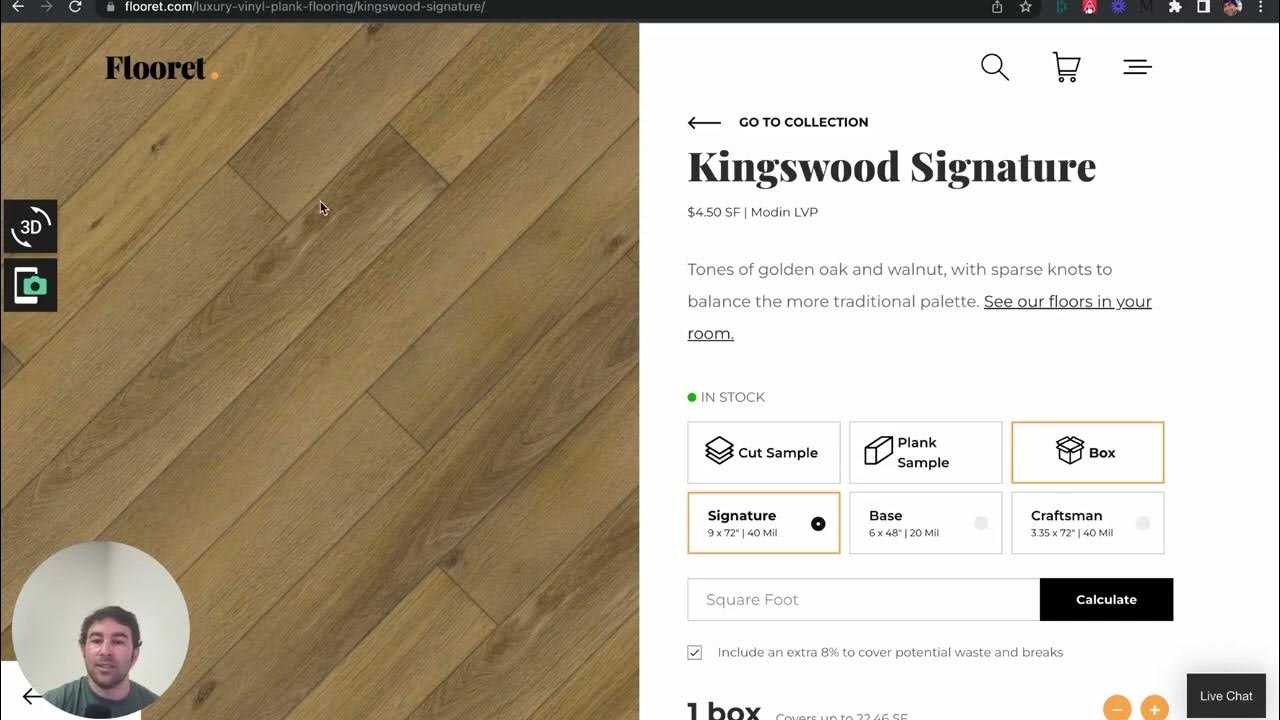
Task: Increase box quantity with plus button
Action: 1154,708
